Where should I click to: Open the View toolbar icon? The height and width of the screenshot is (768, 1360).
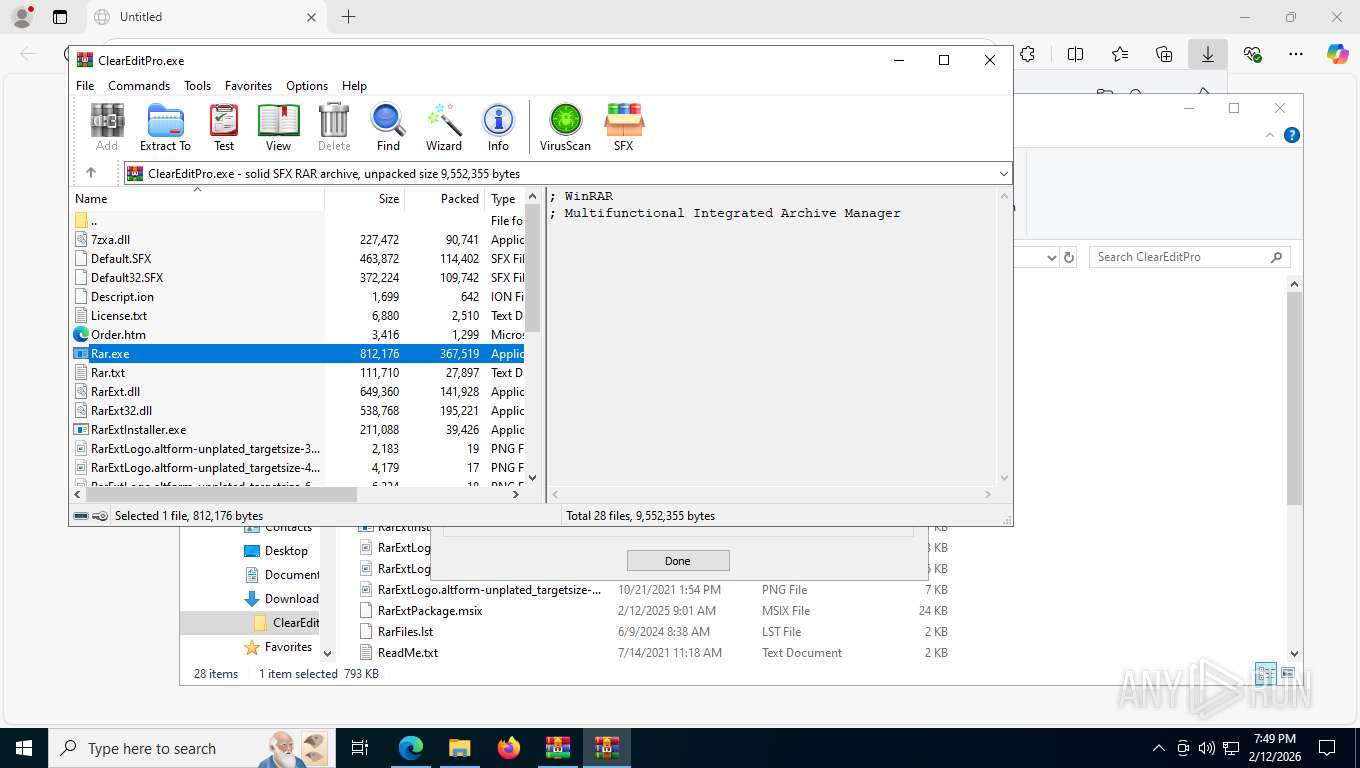[x=278, y=127]
